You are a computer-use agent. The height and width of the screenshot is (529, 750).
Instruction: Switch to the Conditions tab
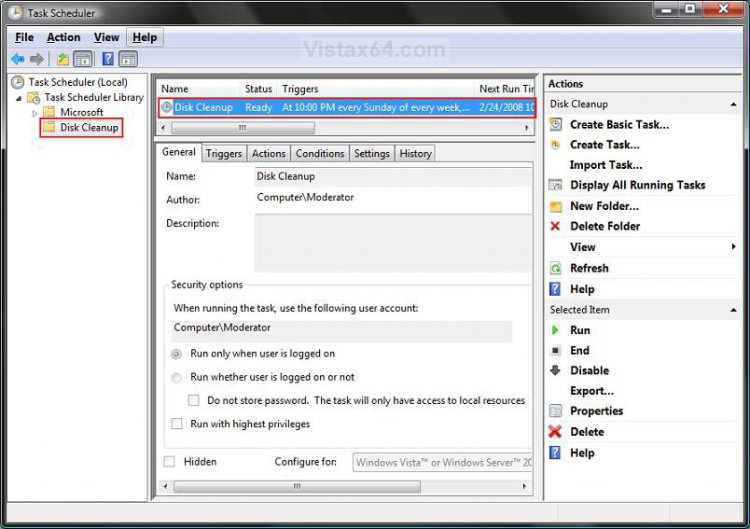point(320,154)
